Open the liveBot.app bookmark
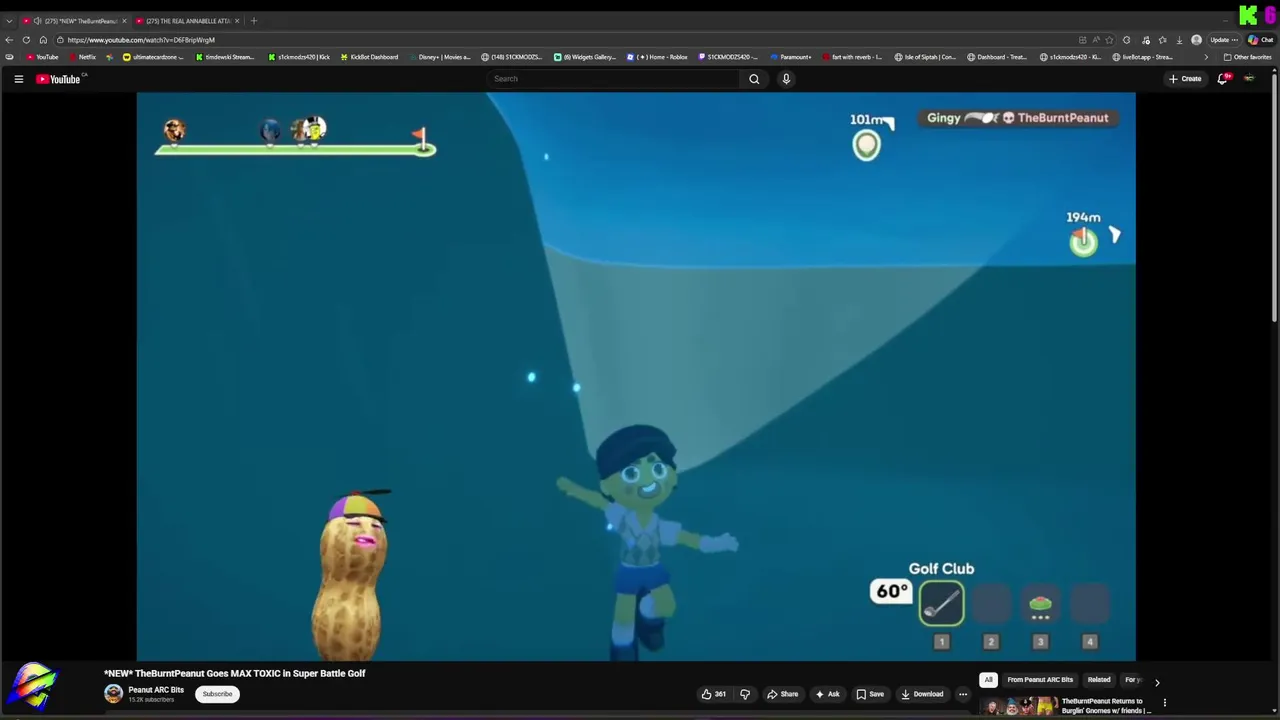Viewport: 1280px width, 720px height. pos(1143,57)
